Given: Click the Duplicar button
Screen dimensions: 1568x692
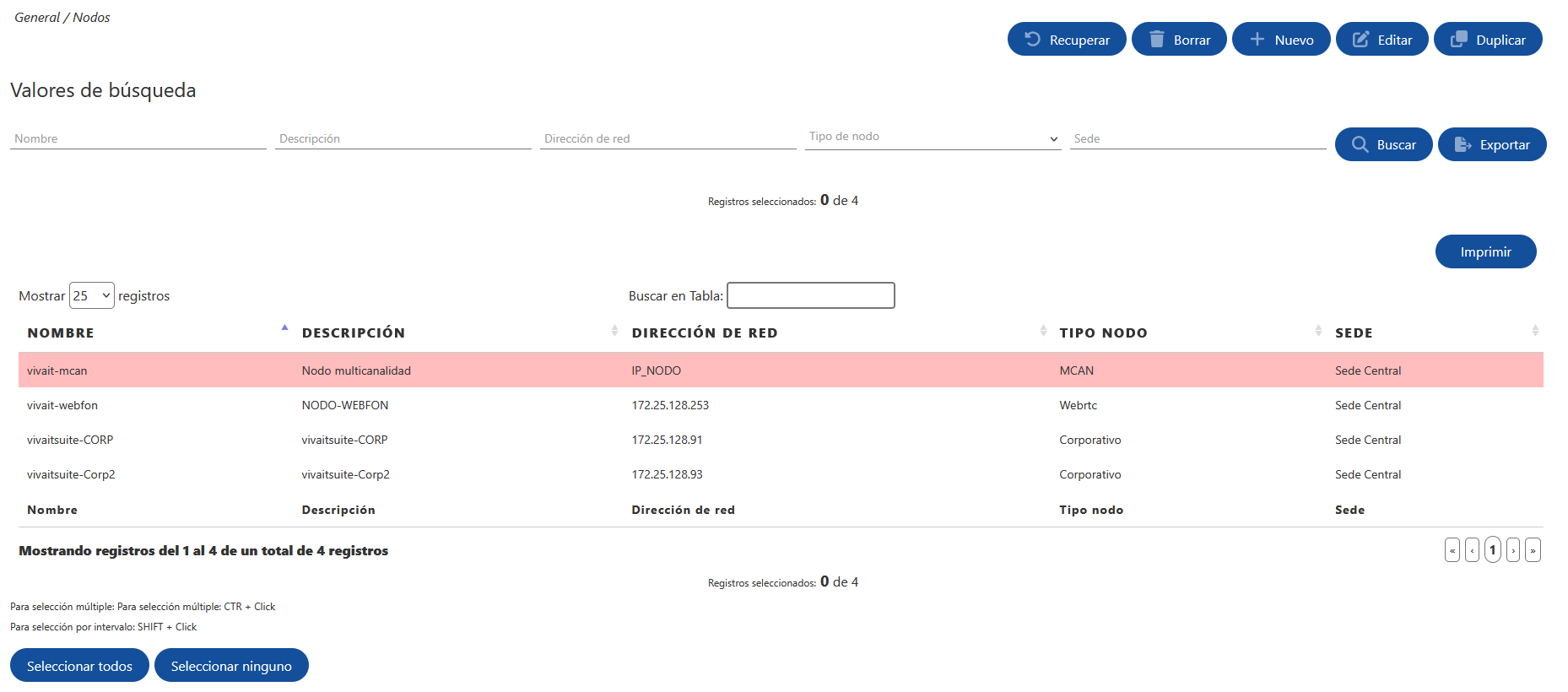Looking at the screenshot, I should click(x=1488, y=39).
